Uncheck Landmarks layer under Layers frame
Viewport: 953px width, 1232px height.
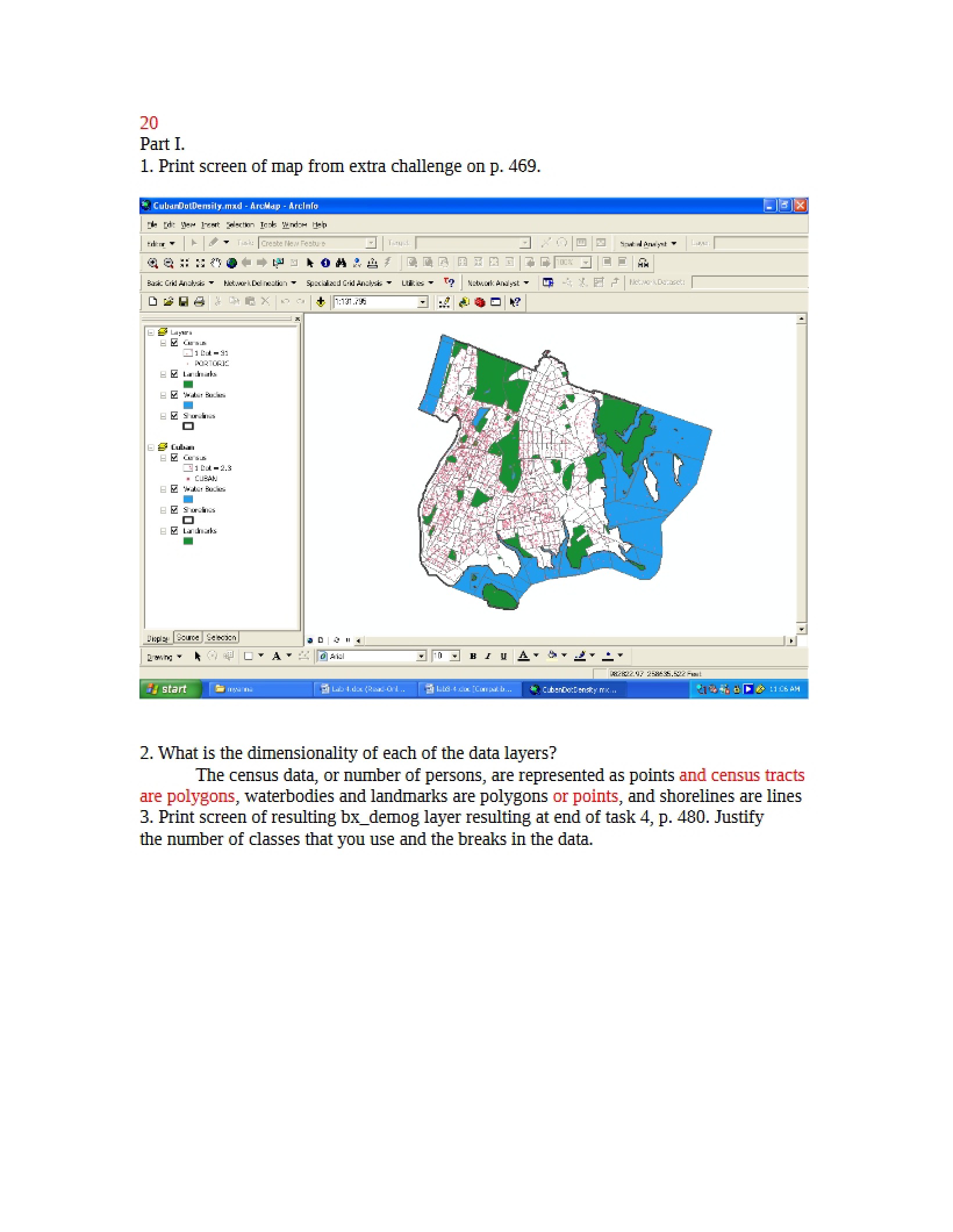(174, 374)
